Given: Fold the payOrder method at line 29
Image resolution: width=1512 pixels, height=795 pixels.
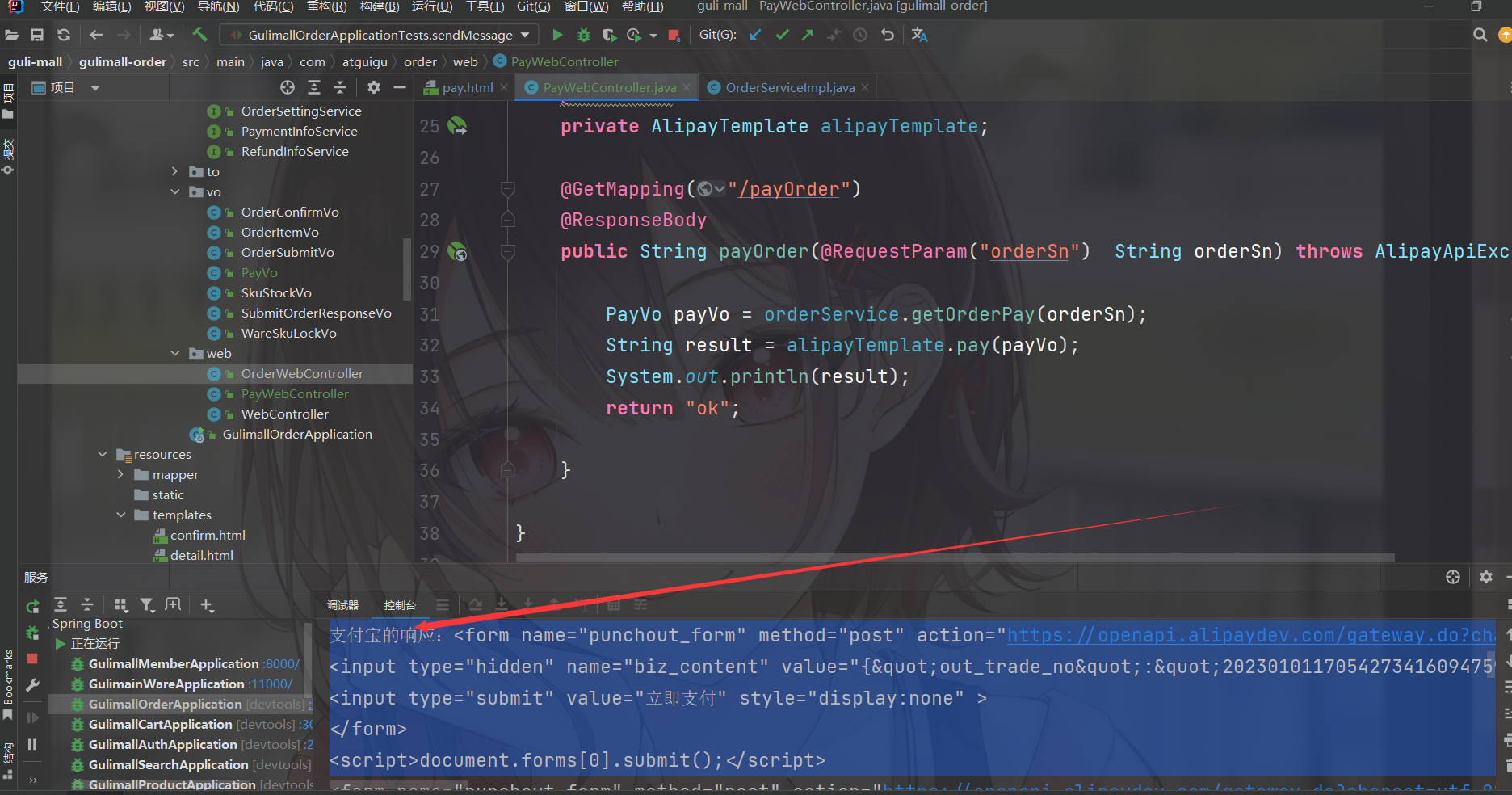Looking at the screenshot, I should (508, 252).
